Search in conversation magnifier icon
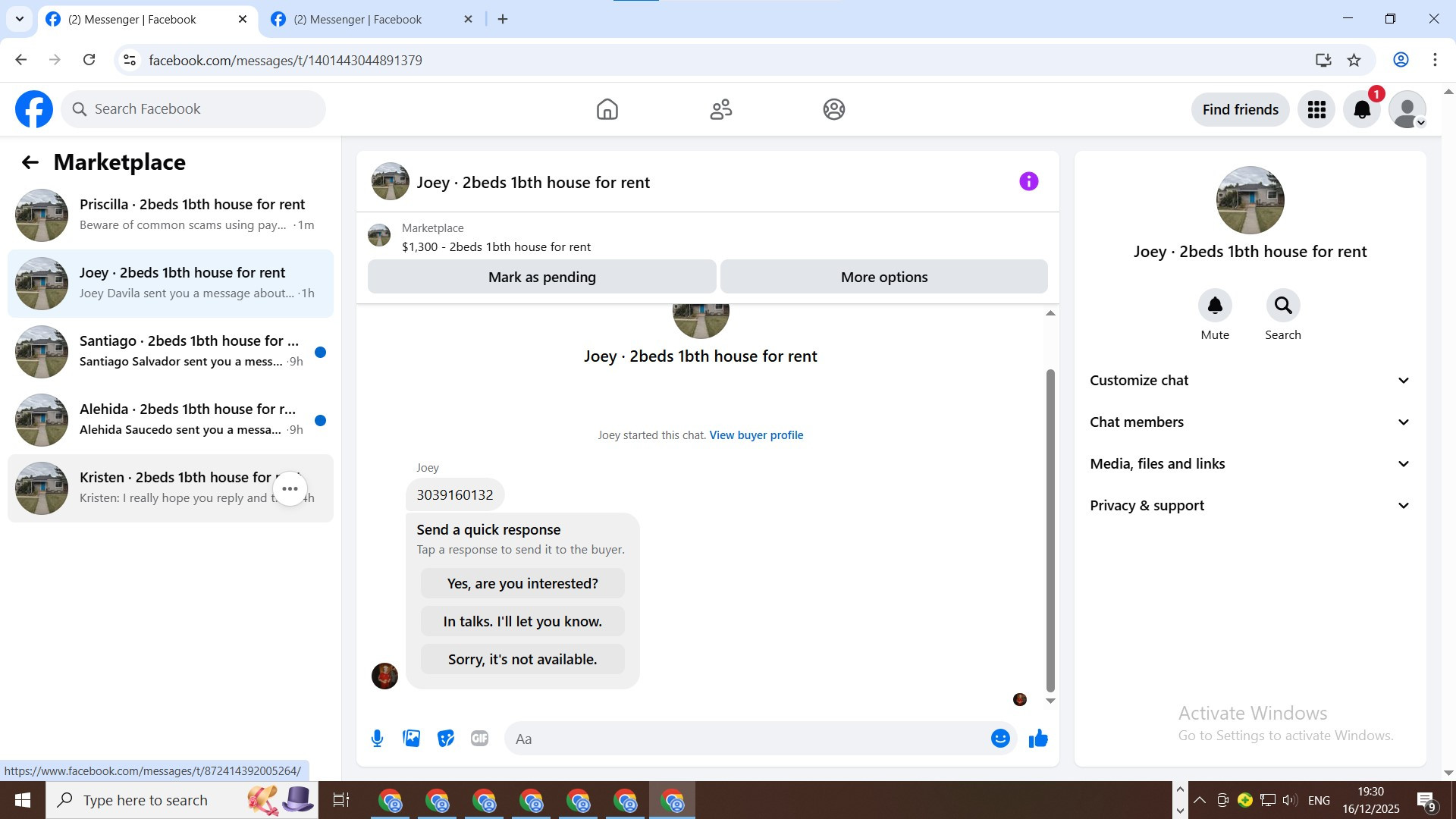The image size is (1456, 819). click(x=1283, y=306)
